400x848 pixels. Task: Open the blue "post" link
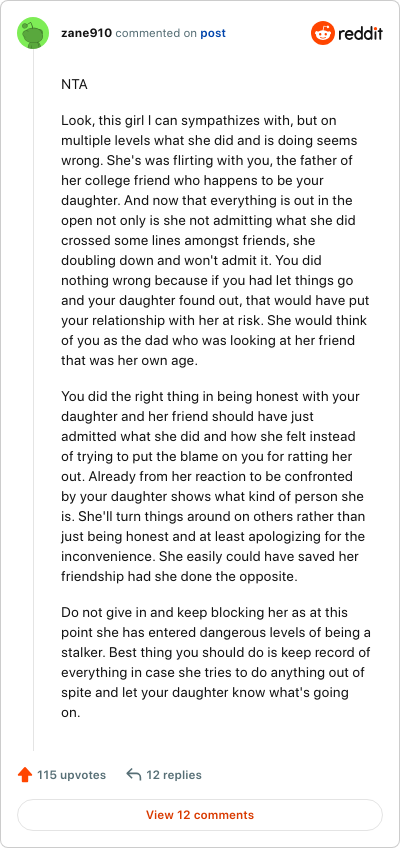213,34
